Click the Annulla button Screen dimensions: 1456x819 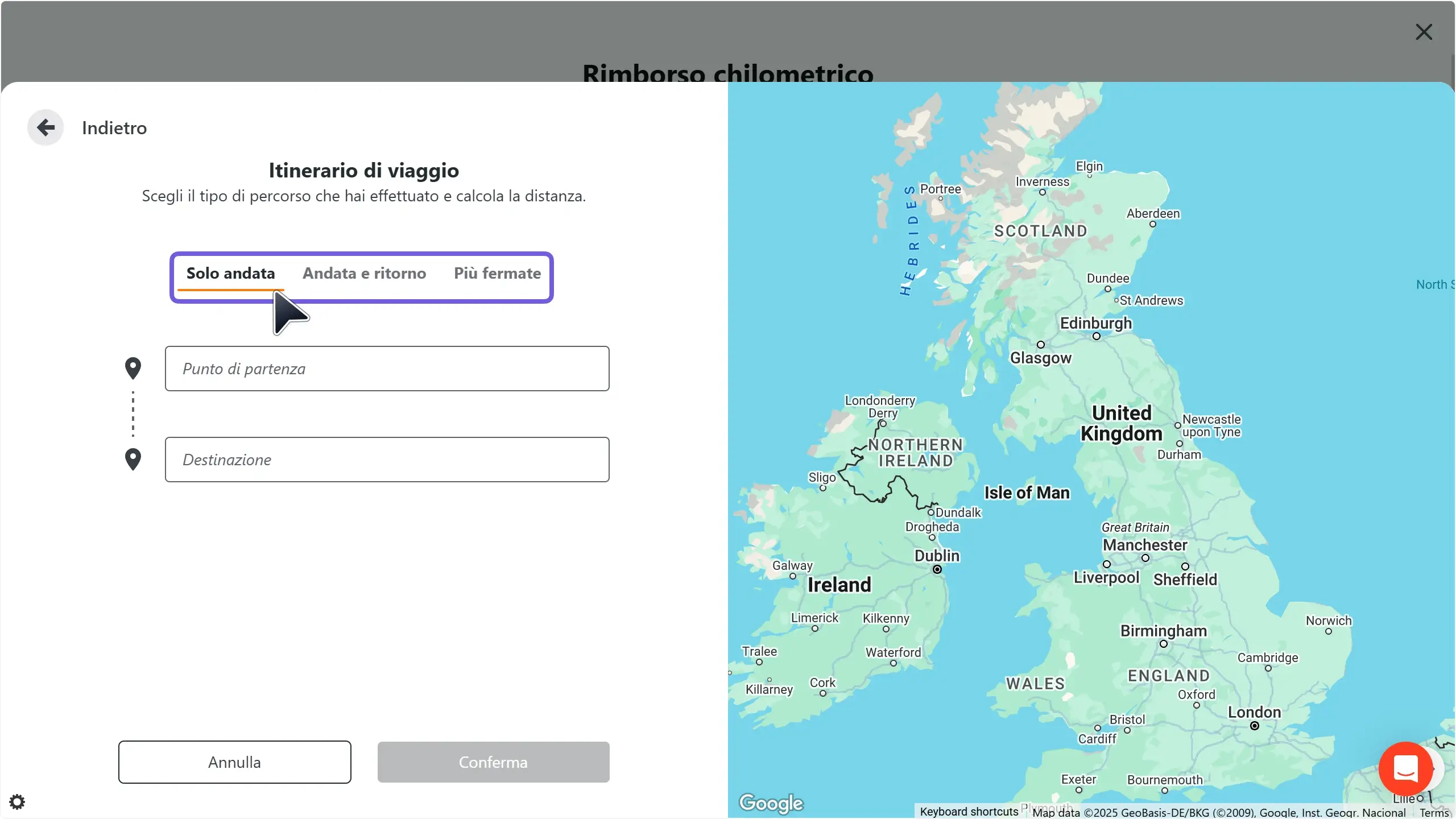coord(234,762)
